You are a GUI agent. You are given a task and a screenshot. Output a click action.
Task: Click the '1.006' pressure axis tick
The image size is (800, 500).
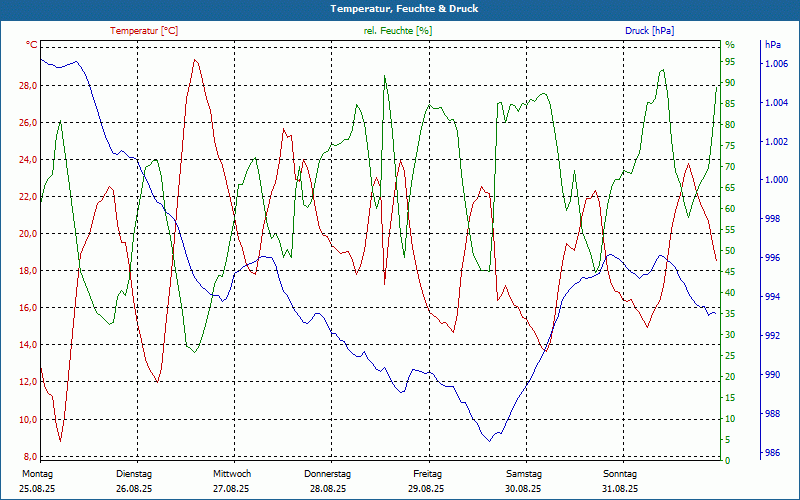point(775,64)
